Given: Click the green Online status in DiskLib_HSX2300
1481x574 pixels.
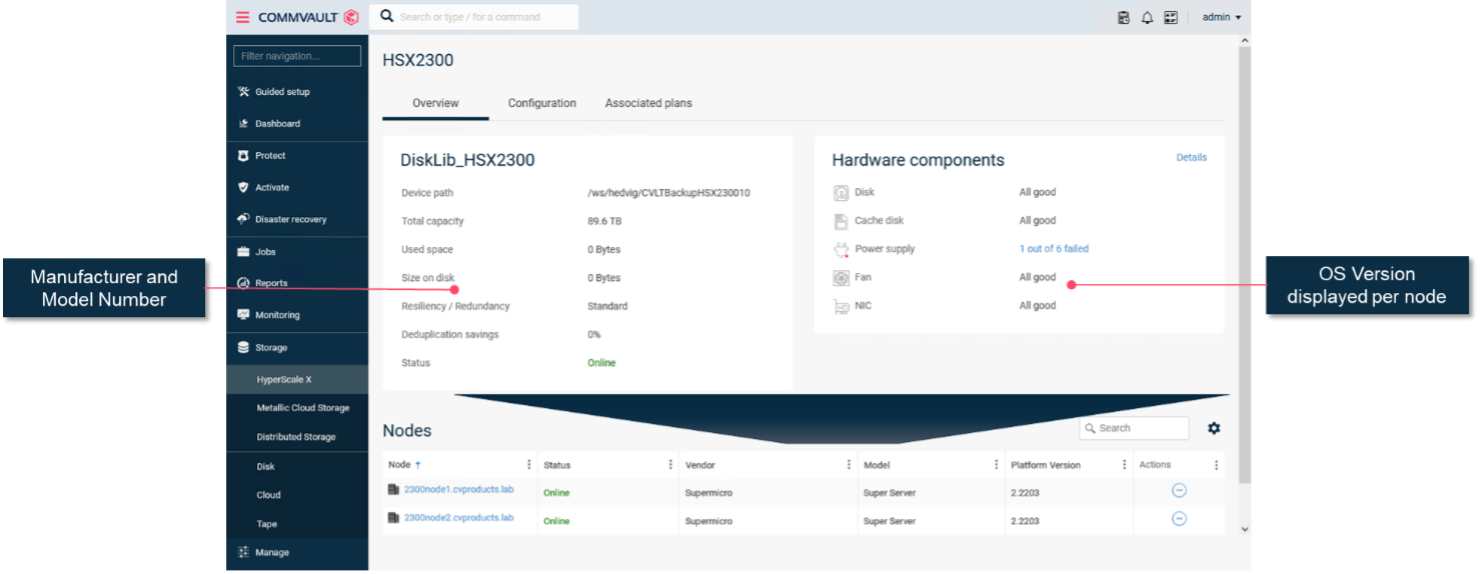Looking at the screenshot, I should point(601,363).
